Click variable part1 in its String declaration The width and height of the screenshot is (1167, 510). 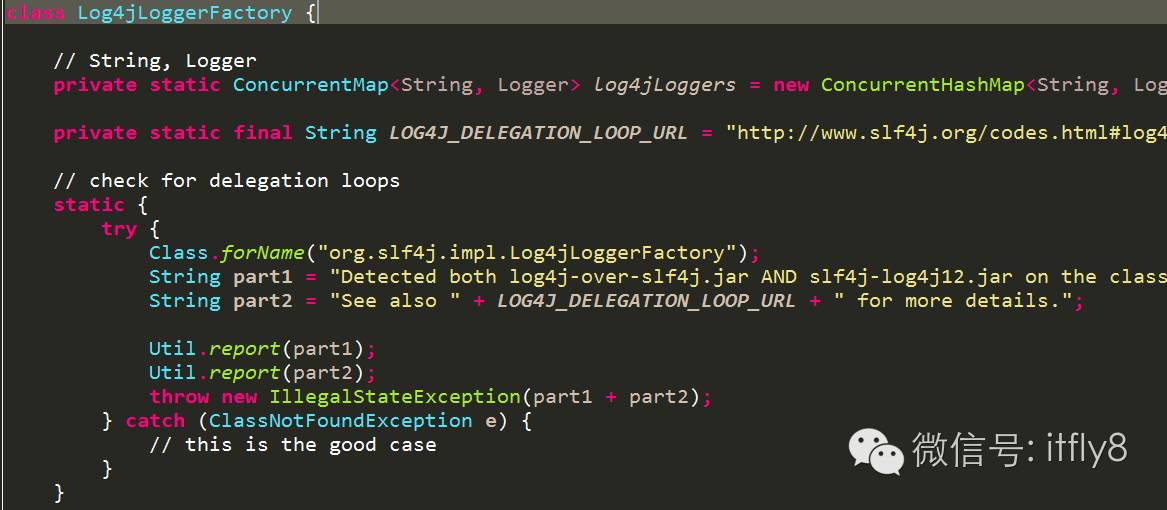(263, 277)
